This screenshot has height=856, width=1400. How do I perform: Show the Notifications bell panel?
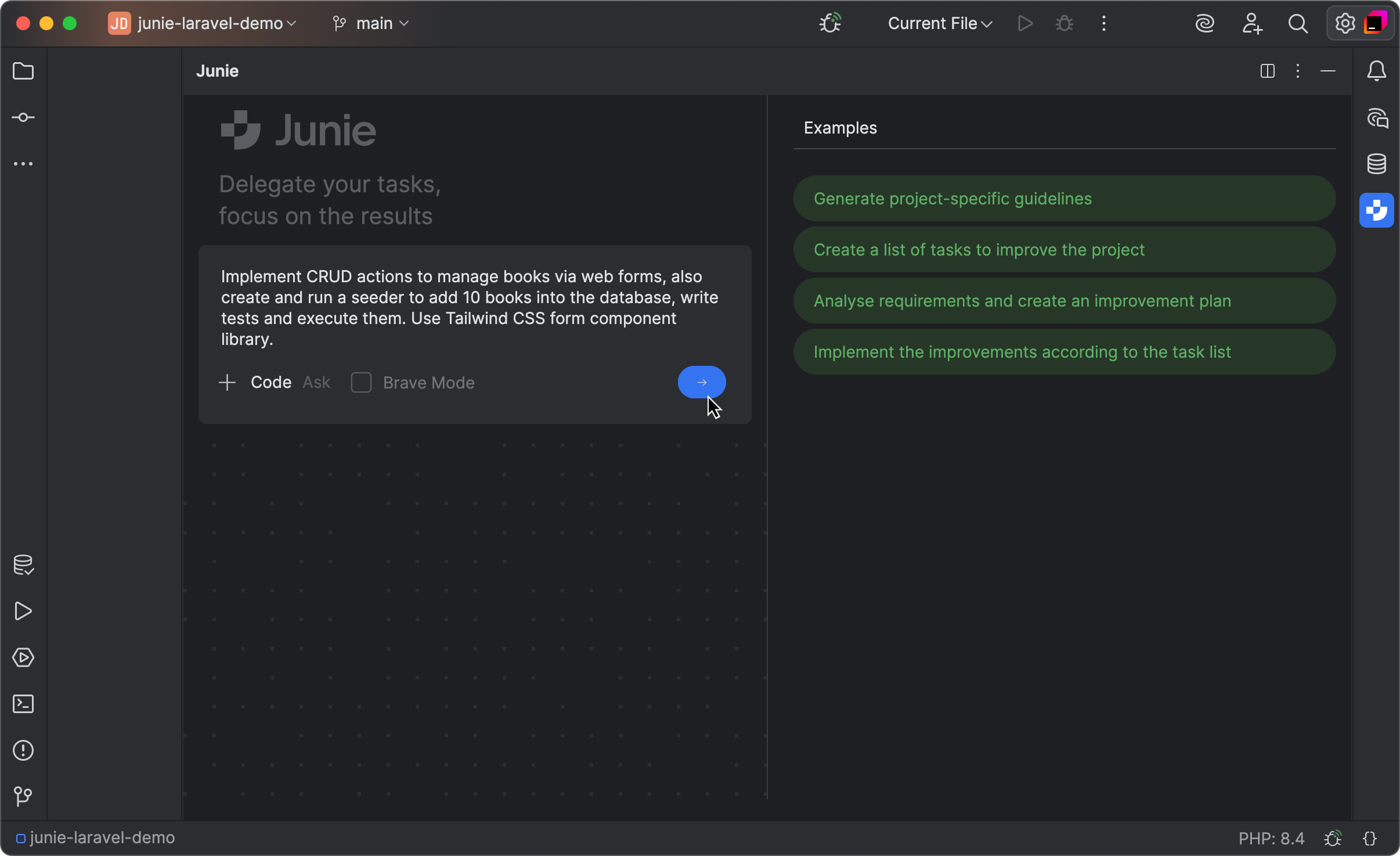[1376, 71]
